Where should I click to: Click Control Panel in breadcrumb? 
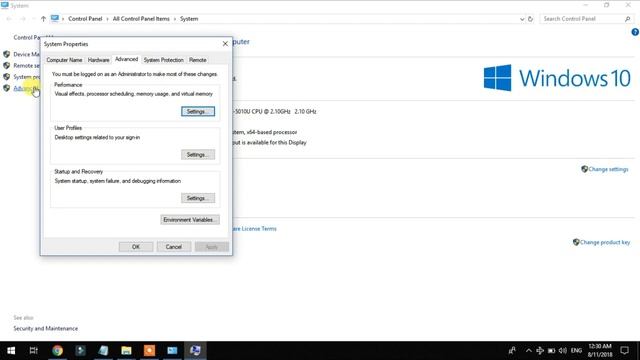coord(85,19)
